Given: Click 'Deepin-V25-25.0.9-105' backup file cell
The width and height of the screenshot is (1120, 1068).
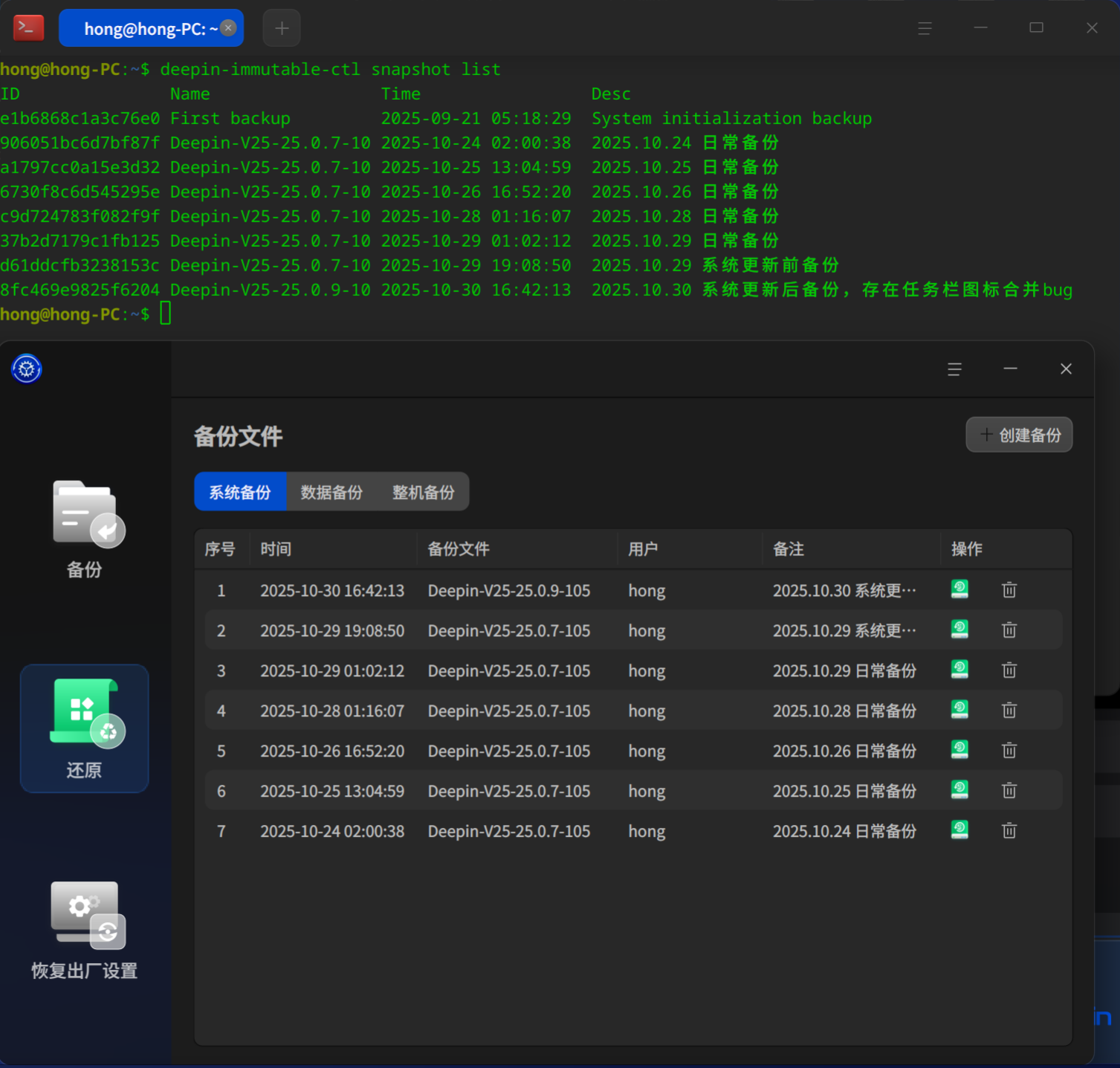Looking at the screenshot, I should point(509,590).
